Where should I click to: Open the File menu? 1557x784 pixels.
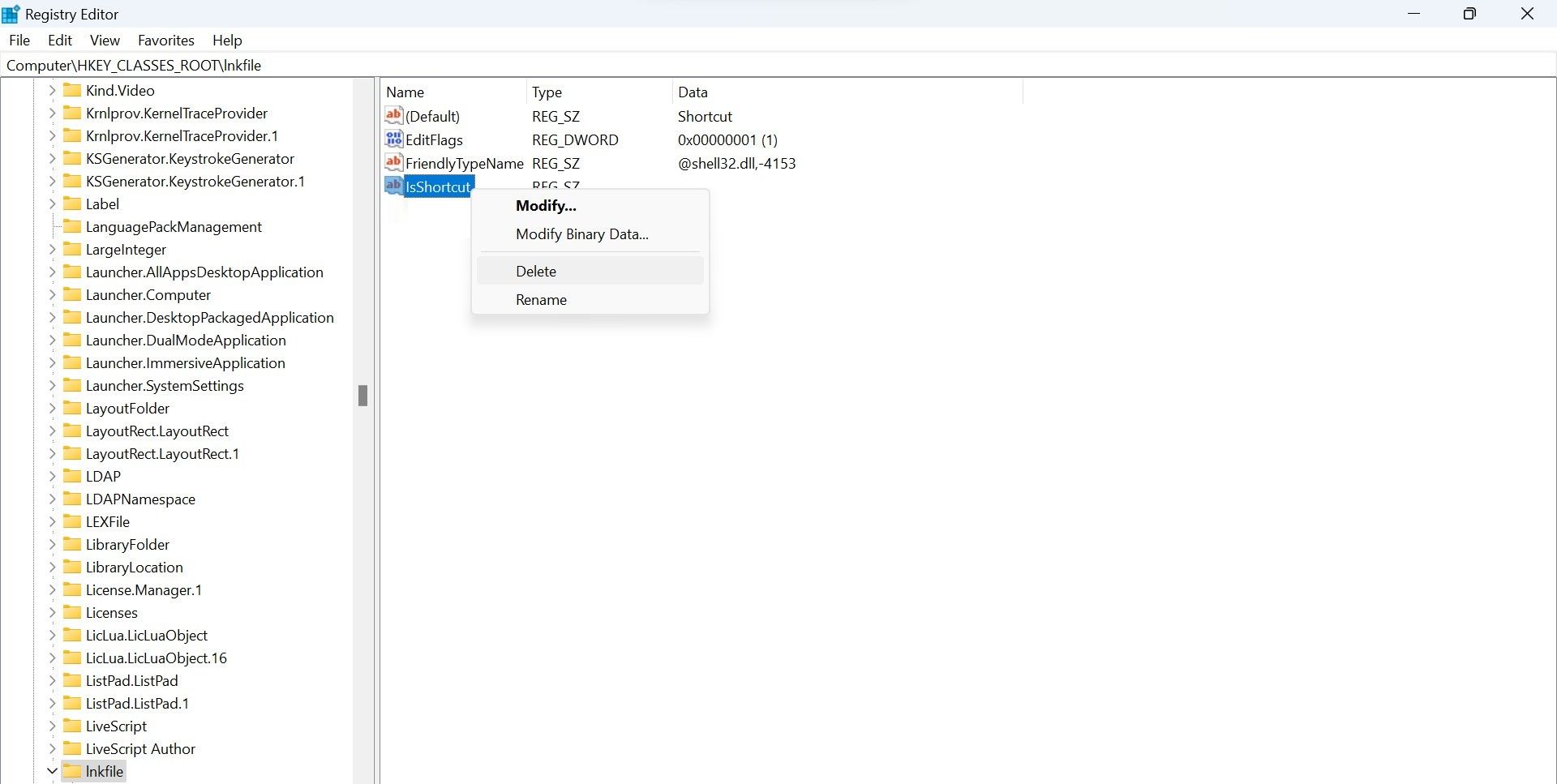pos(19,40)
